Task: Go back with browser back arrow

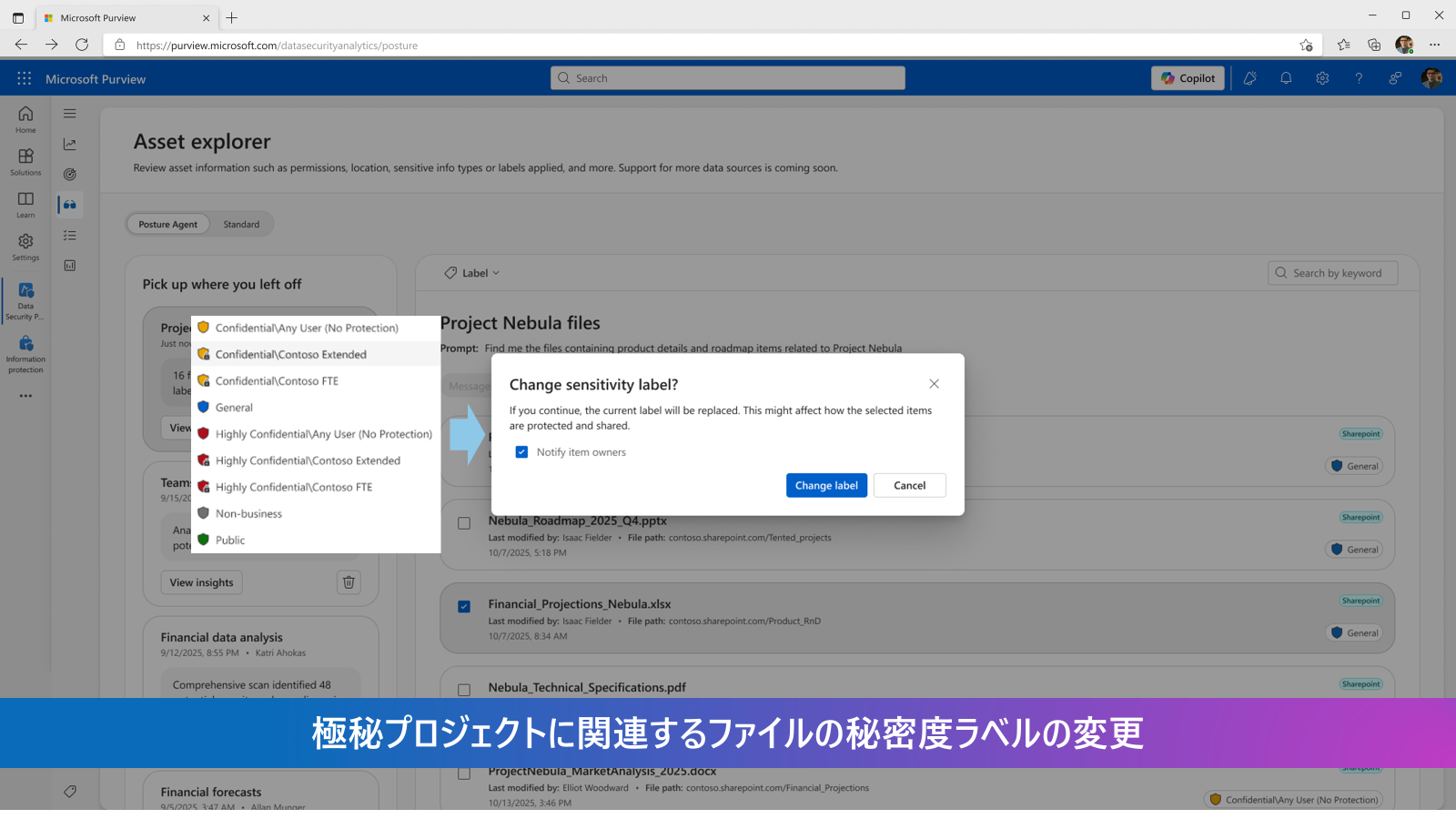Action: click(x=21, y=45)
